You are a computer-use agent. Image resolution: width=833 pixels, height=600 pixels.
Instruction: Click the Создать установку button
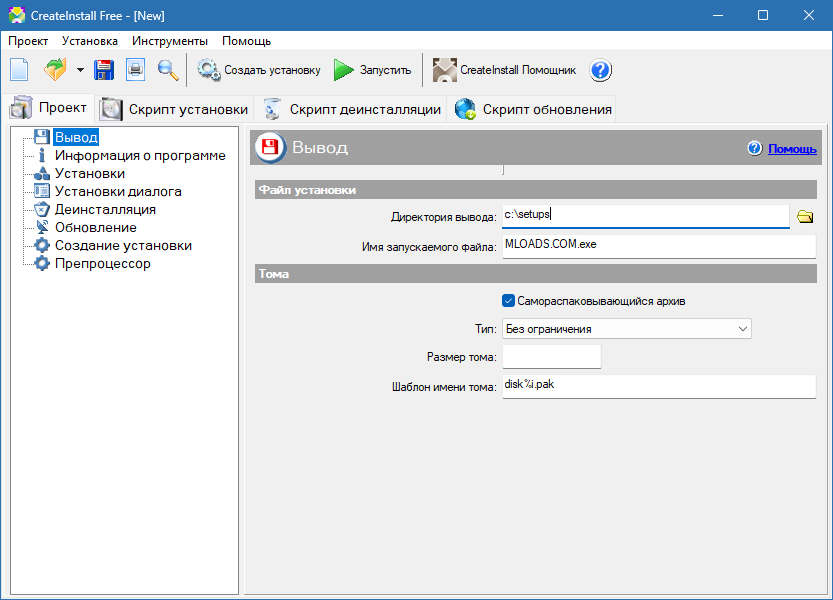[x=259, y=70]
